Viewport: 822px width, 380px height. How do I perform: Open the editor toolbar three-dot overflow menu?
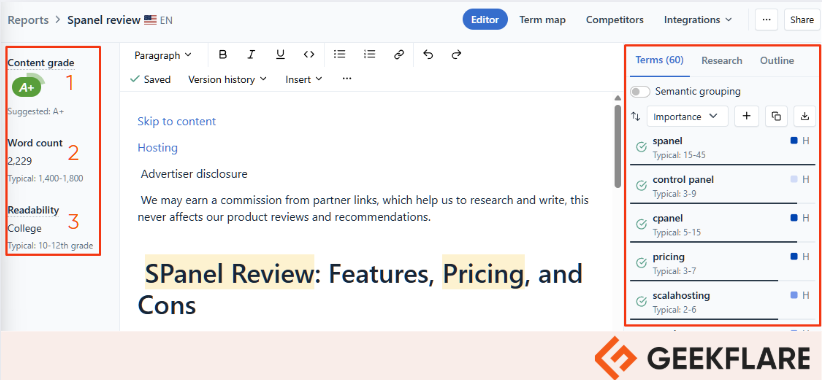(x=347, y=79)
